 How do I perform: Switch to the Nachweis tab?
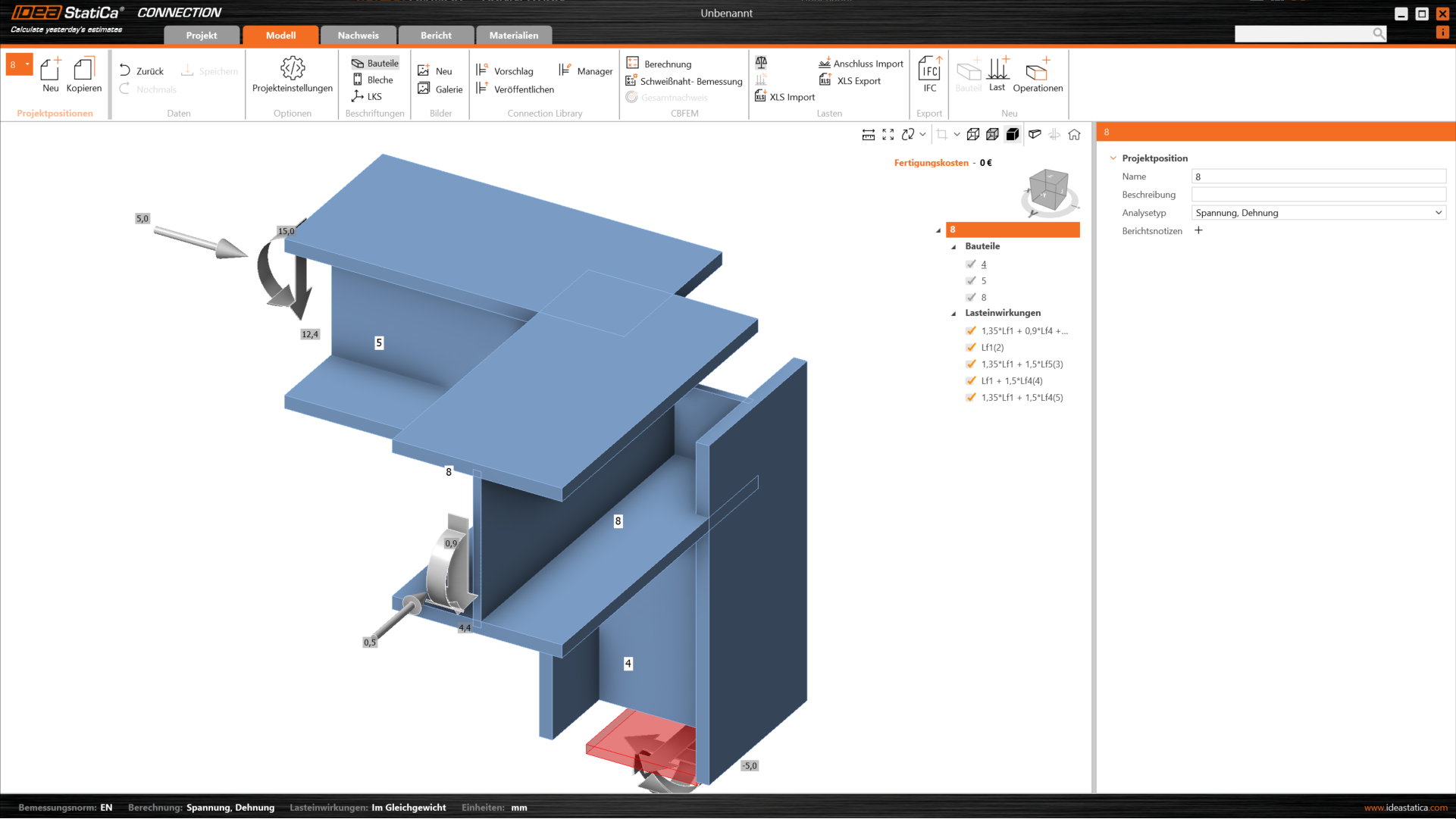(x=359, y=35)
